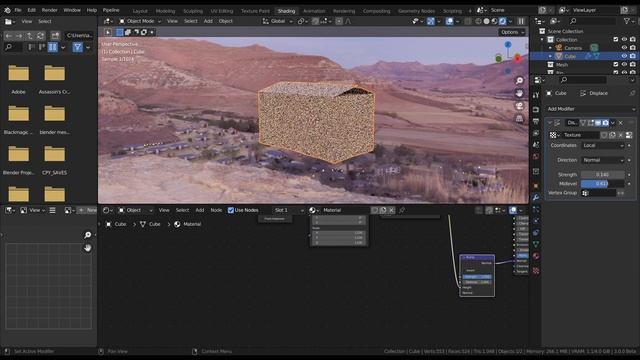The image size is (640, 360).
Task: Hide Cube in viewport via eye icon
Action: [x=624, y=56]
